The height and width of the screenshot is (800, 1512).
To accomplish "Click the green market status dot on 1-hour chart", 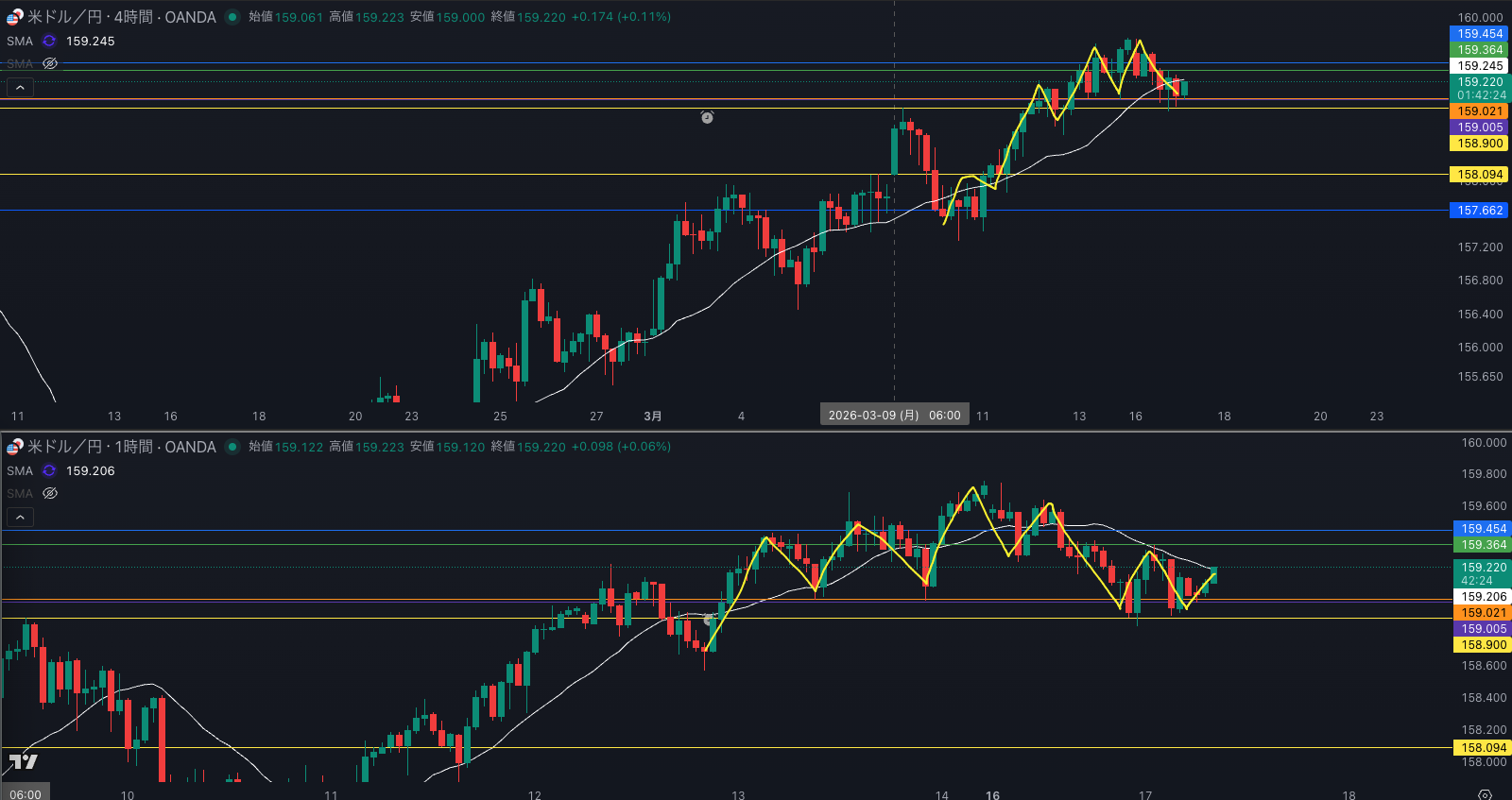I will tap(232, 447).
